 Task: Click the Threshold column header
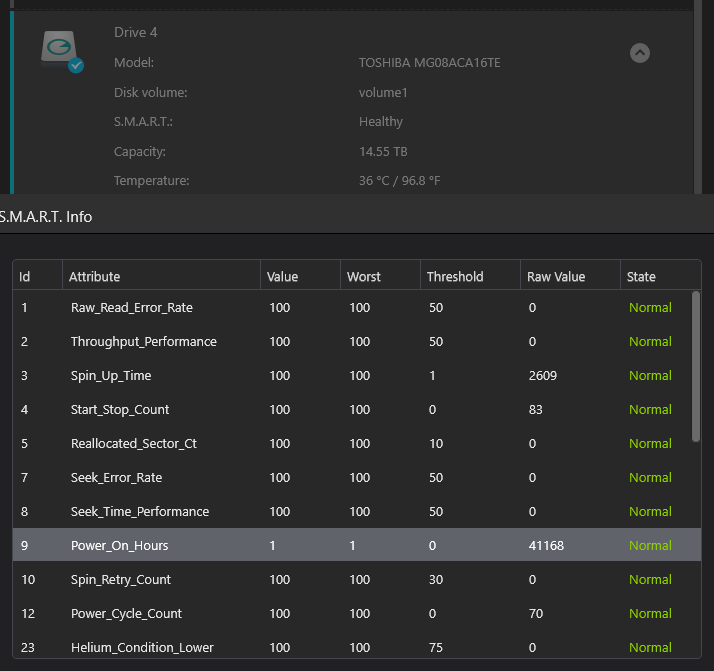pyautogui.click(x=470, y=276)
